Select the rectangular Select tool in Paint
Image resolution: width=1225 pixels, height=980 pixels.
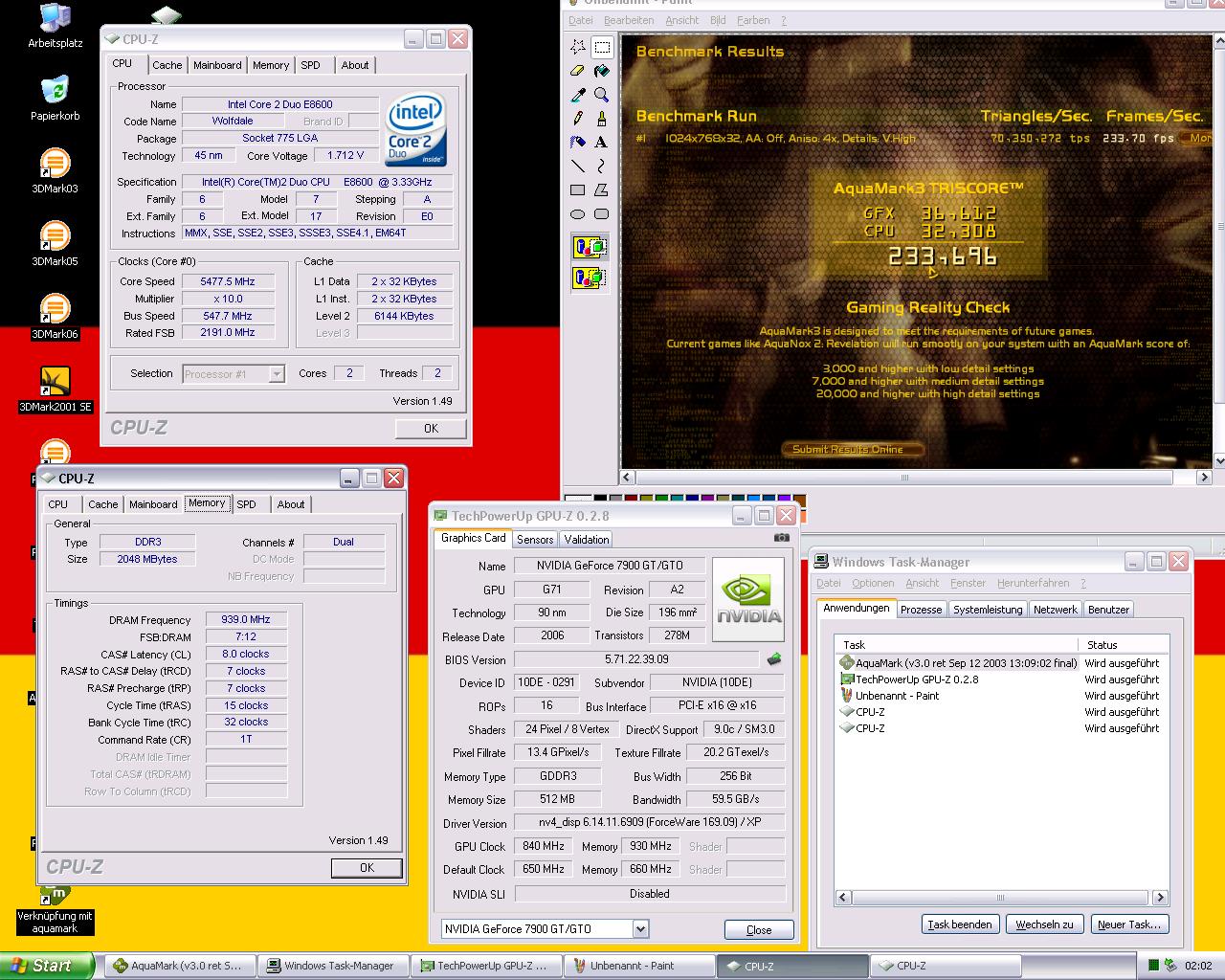(x=602, y=46)
